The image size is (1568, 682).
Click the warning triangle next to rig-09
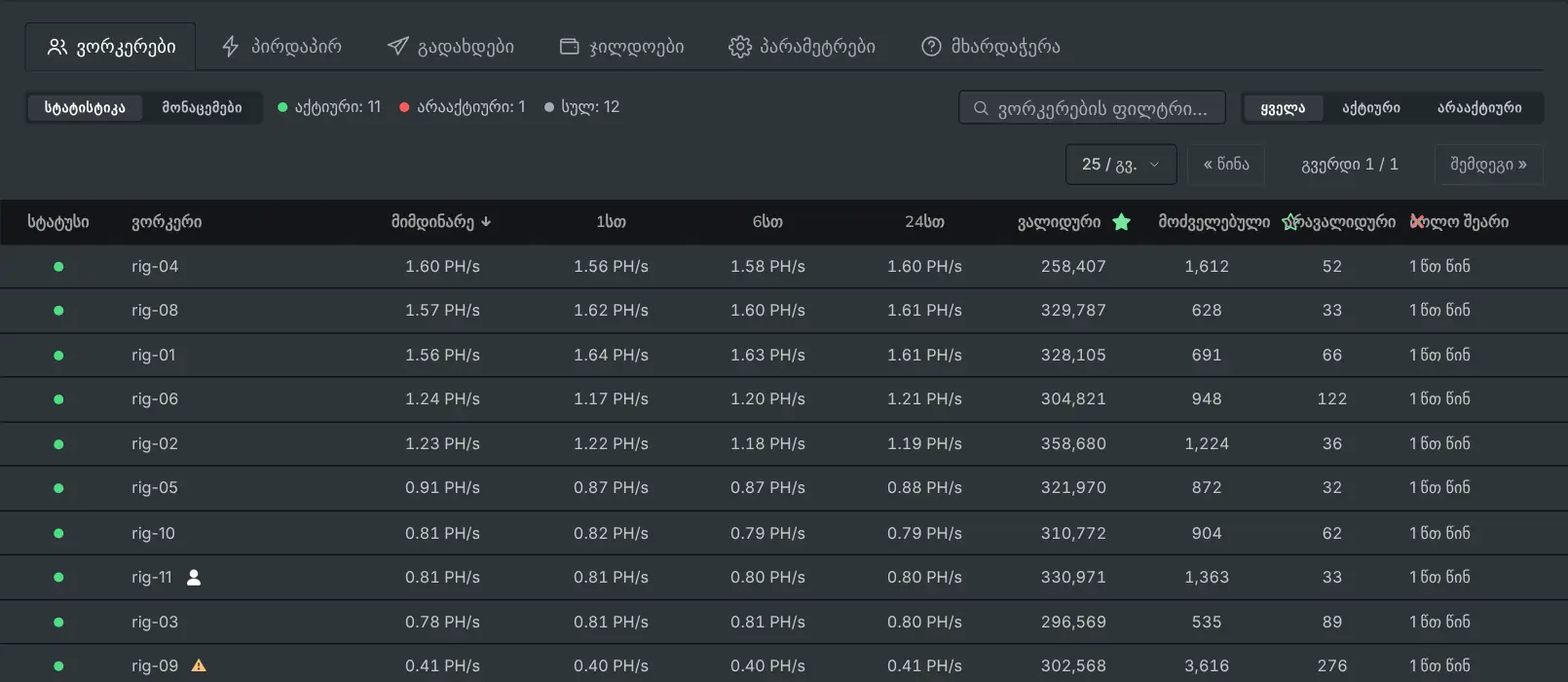click(x=199, y=665)
